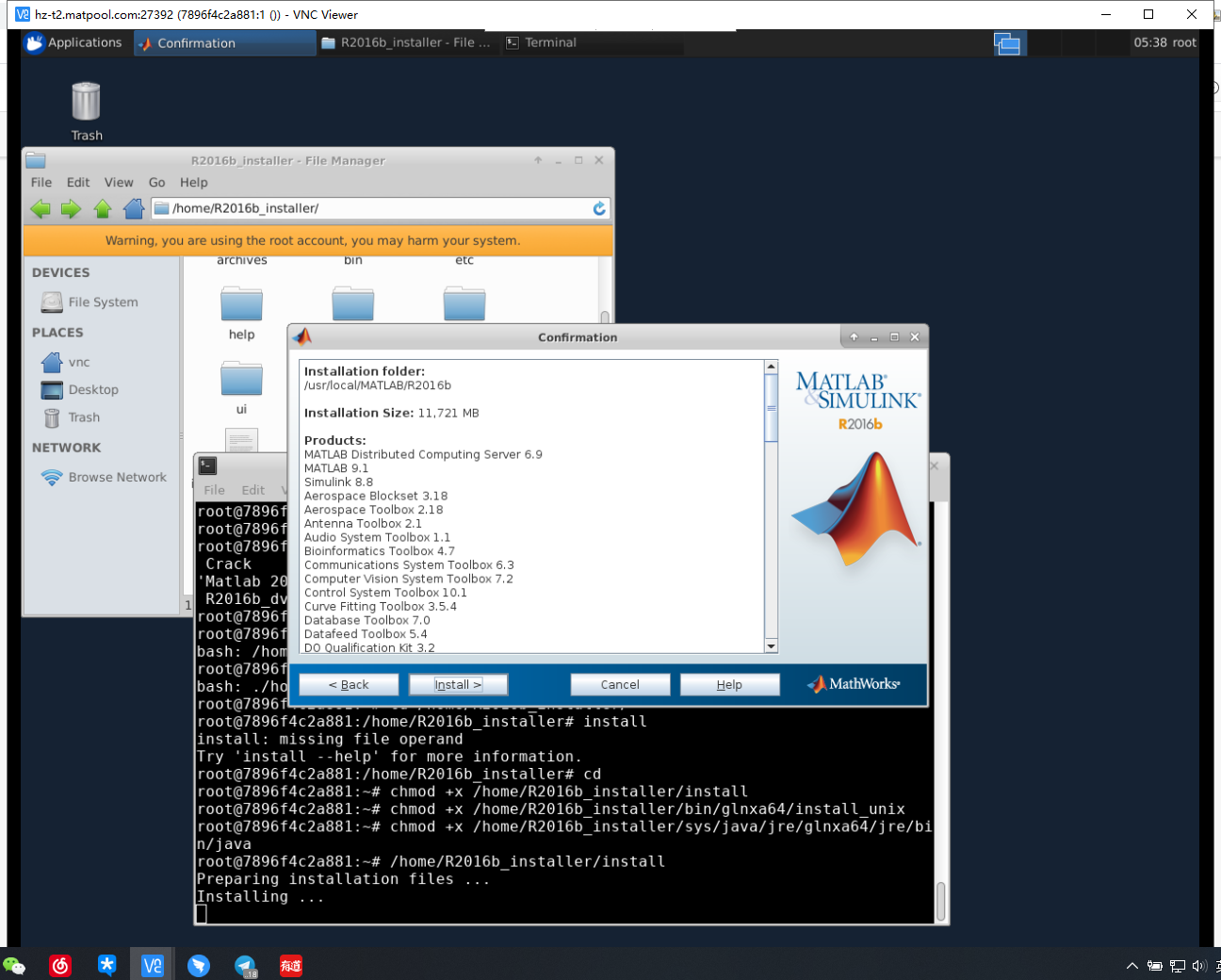Click the product list scrollbar thumb
Viewport: 1221px width, 980px height.
771,408
